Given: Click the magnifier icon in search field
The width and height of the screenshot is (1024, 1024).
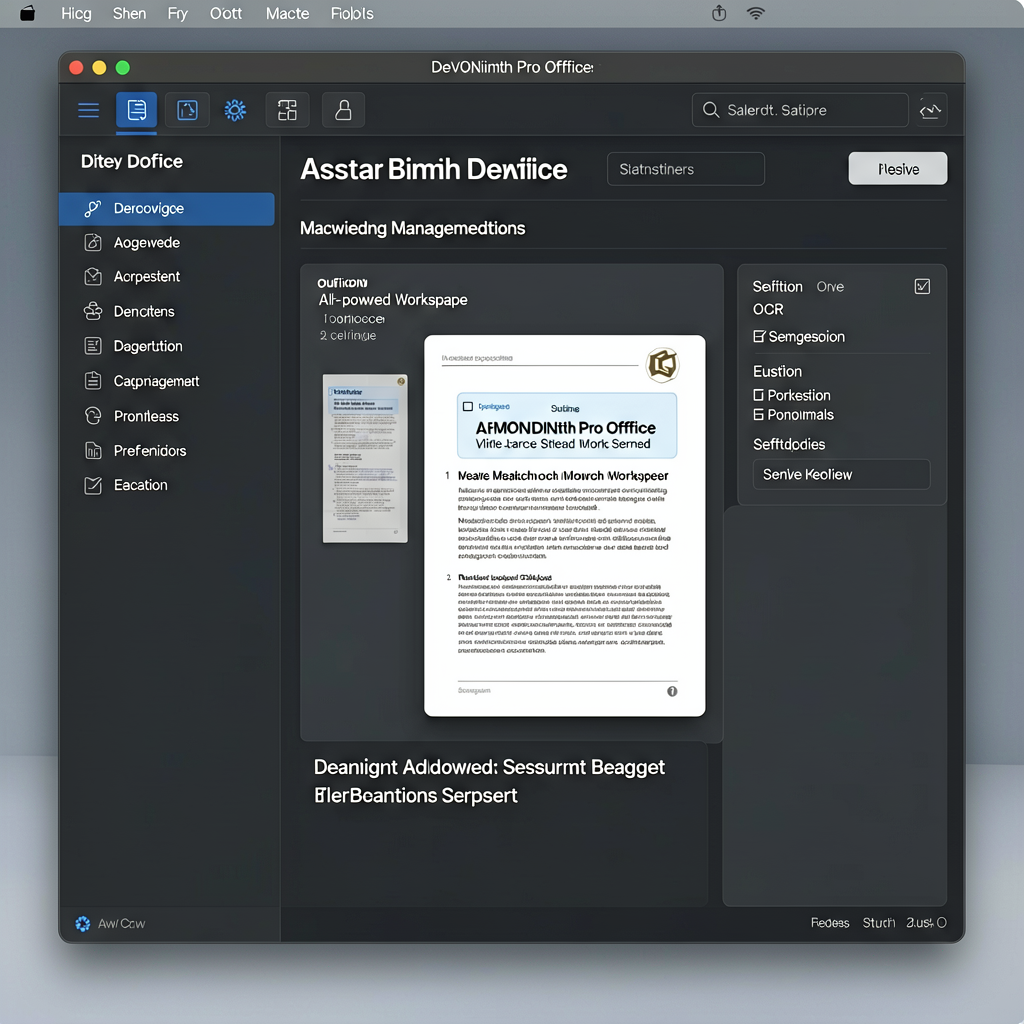Looking at the screenshot, I should (x=711, y=110).
